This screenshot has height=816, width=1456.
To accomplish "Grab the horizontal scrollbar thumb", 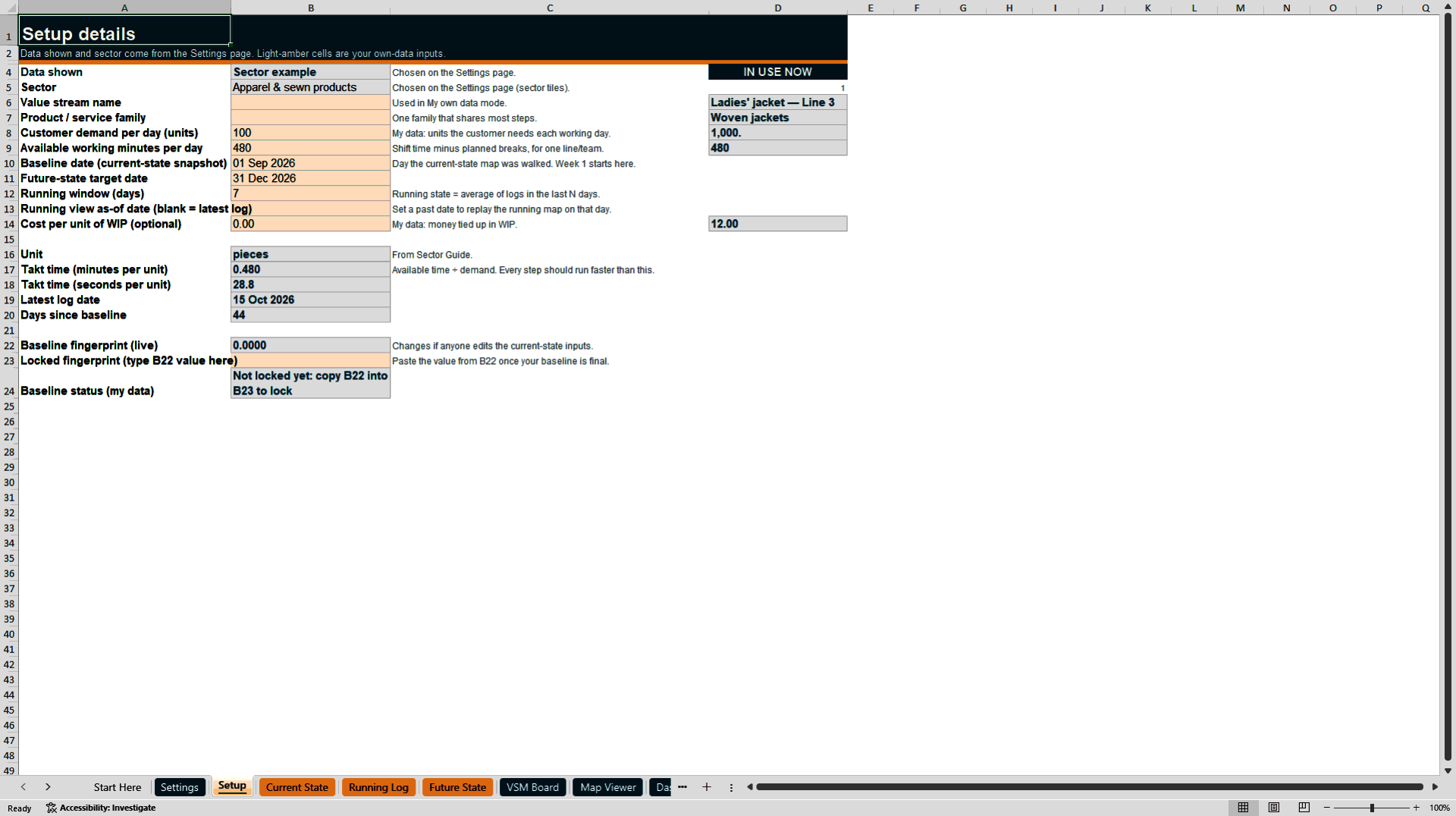I will point(1090,787).
